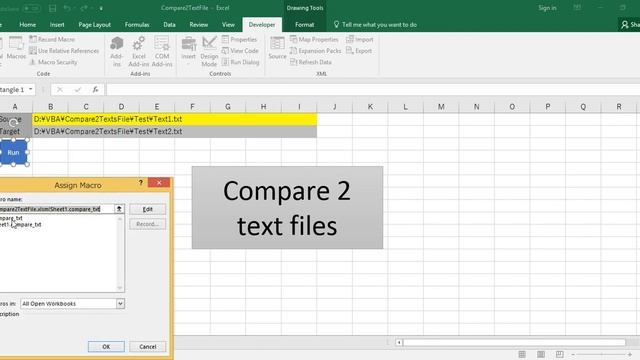Open the XML Source pane
640x360 pixels.
(277, 48)
